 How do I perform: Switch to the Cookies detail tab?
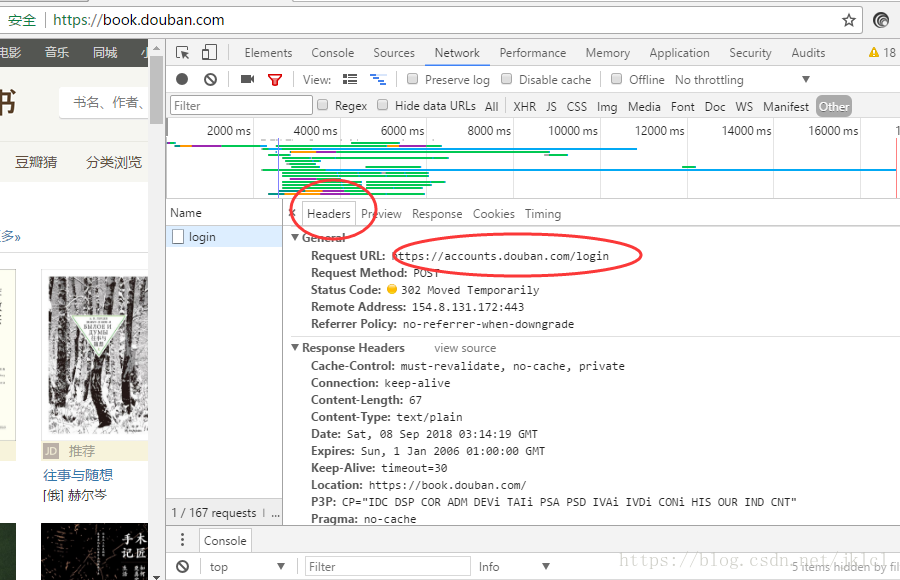tap(494, 214)
